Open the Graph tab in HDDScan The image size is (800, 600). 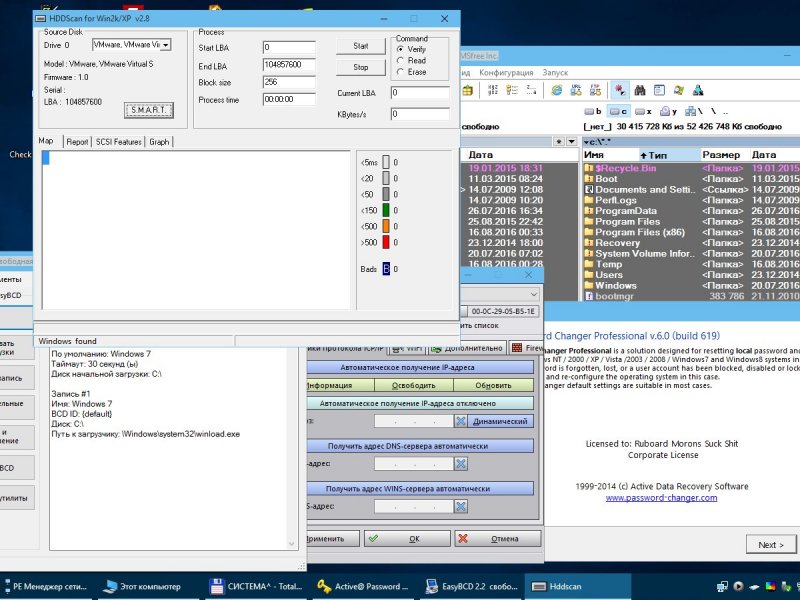pyautogui.click(x=159, y=142)
